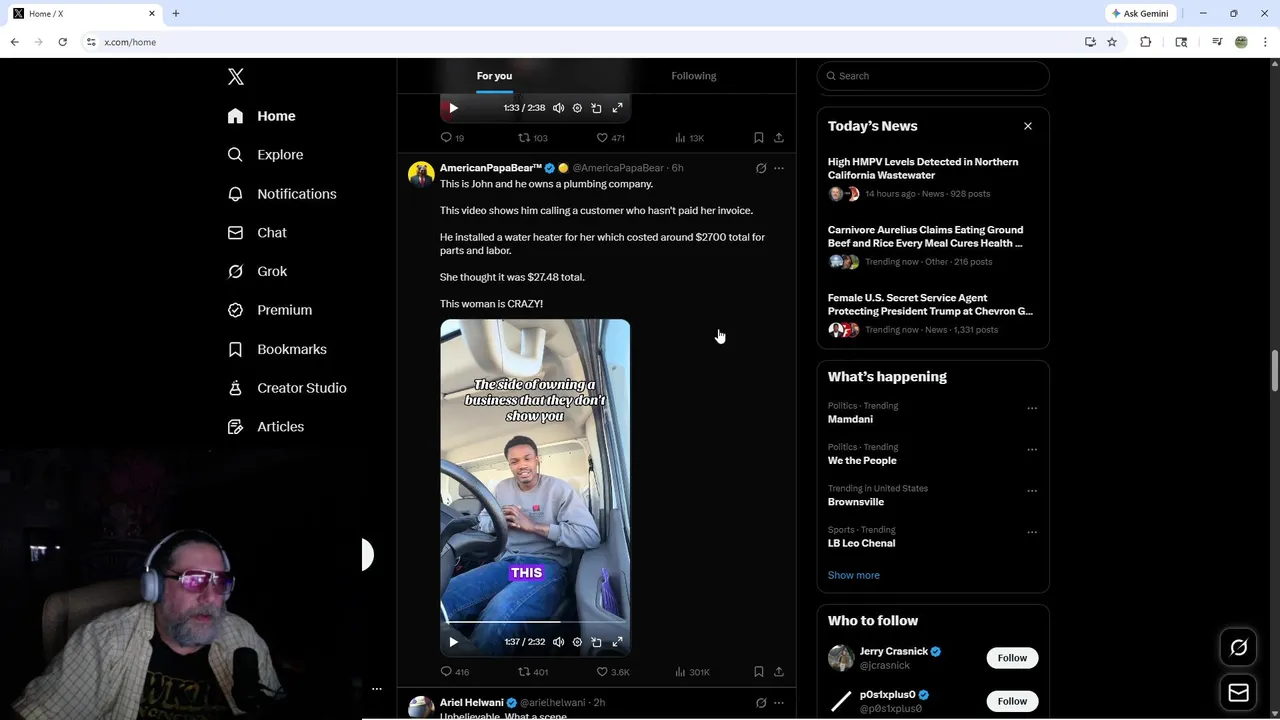Open Grok in the sidebar
The image size is (1280, 720).
[x=257, y=271]
